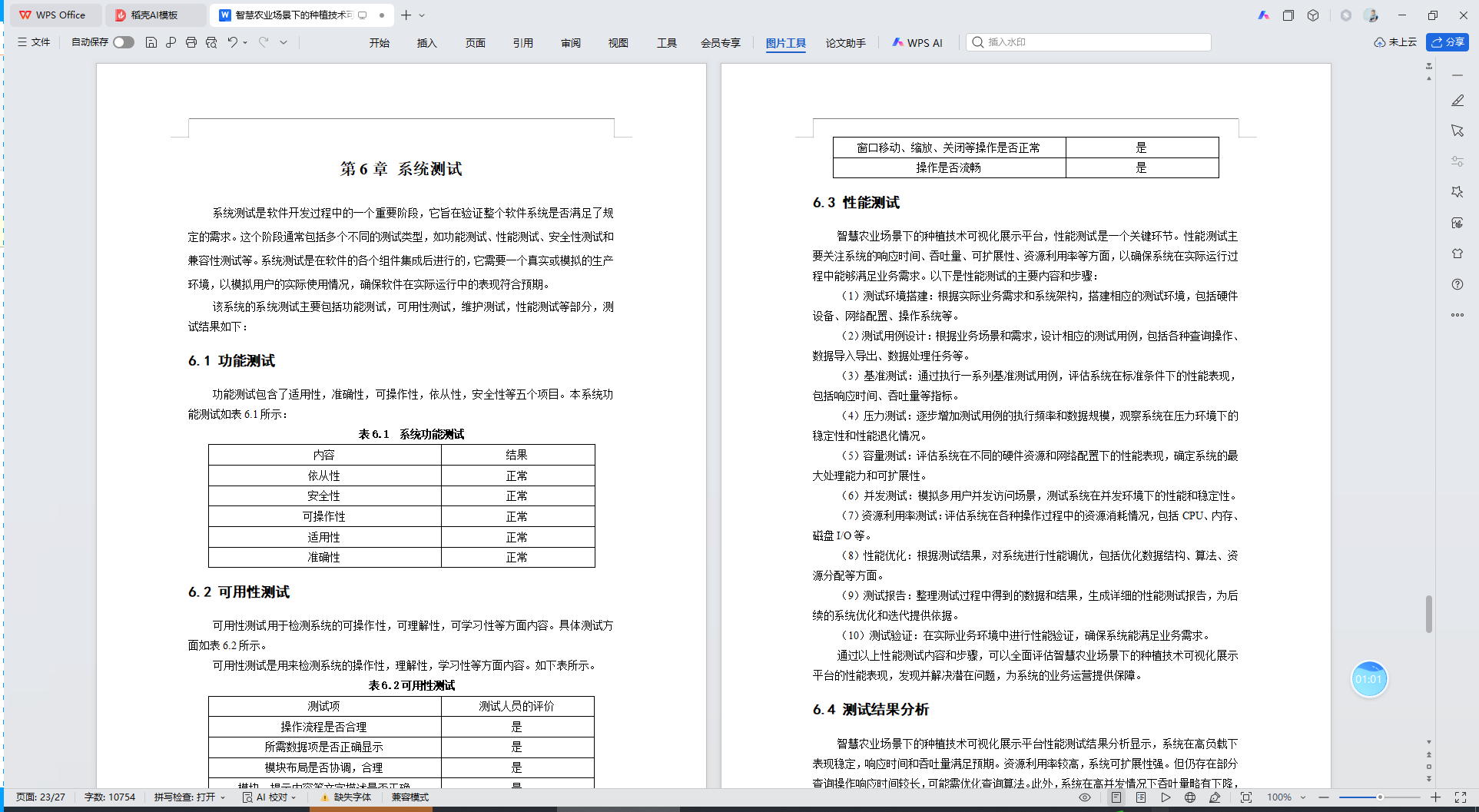Click the Undo arrow icon
Image resolution: width=1479 pixels, height=812 pixels.
[x=232, y=42]
